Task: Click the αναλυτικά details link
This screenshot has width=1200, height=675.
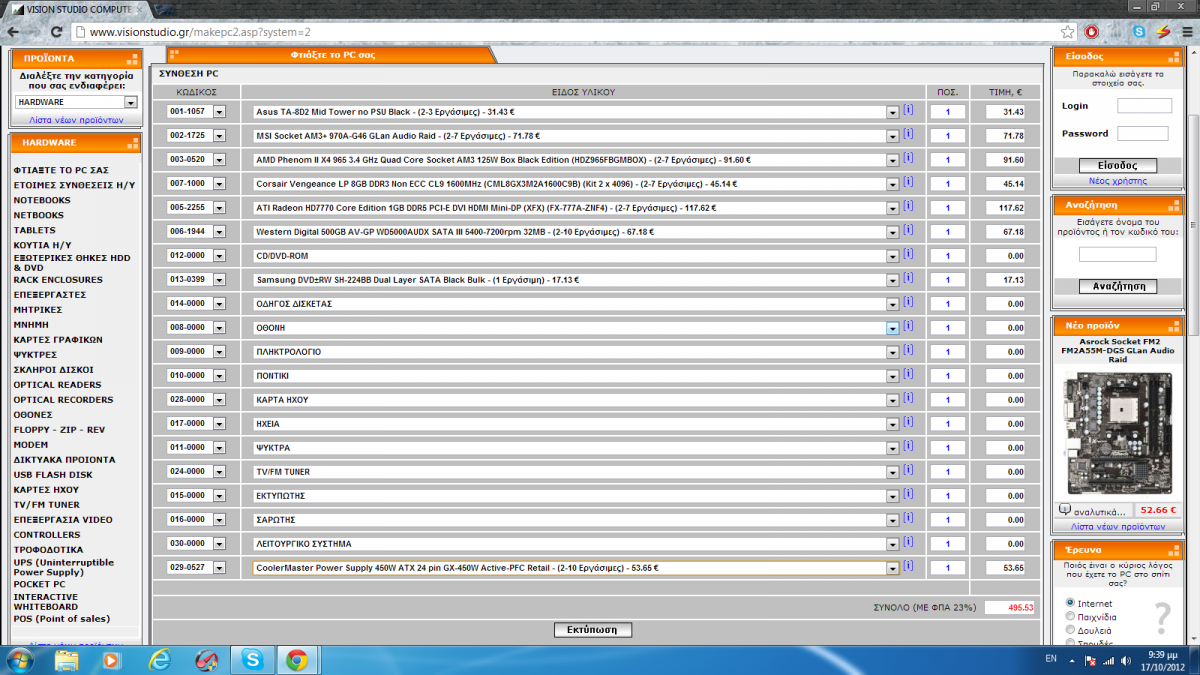Action: (x=1097, y=511)
